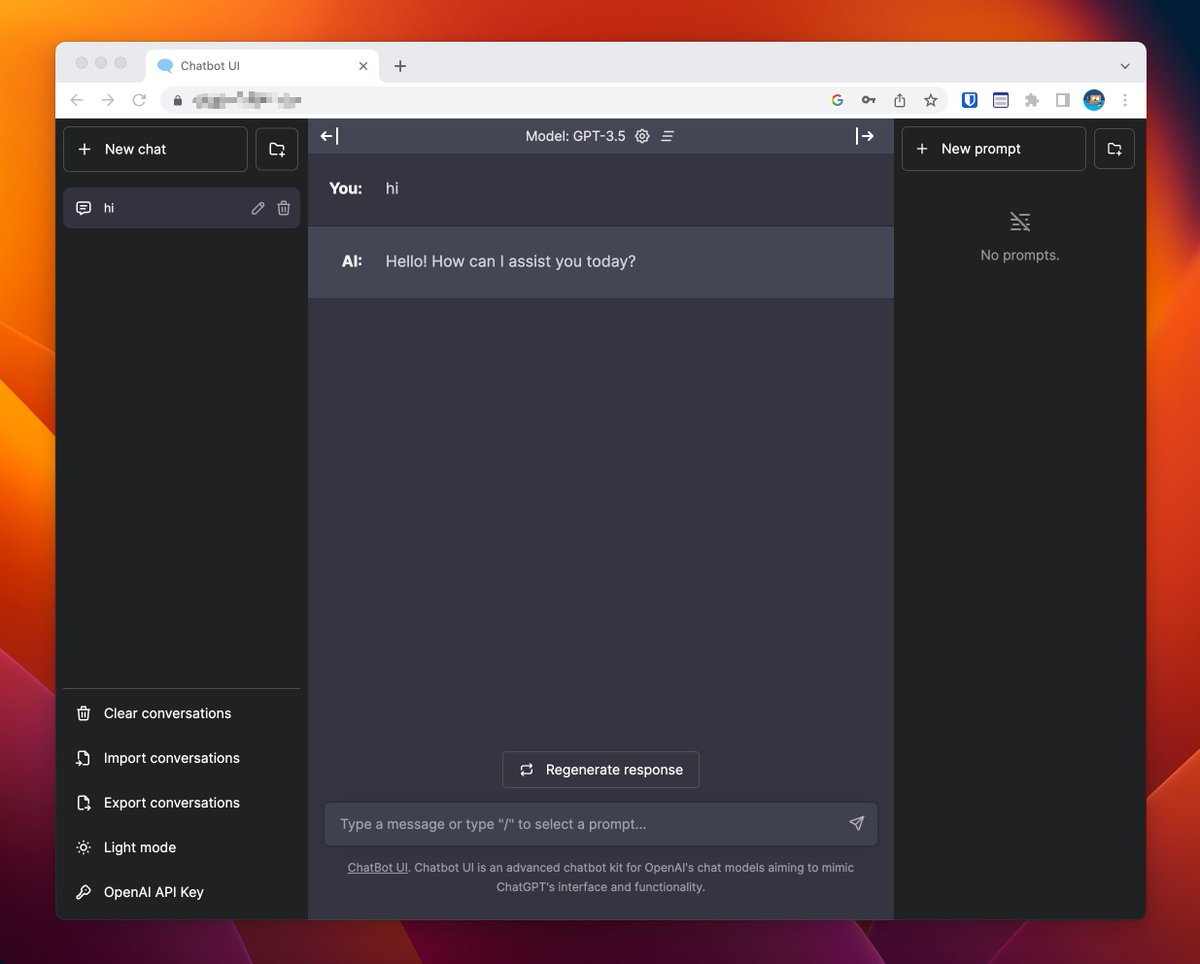The image size is (1200, 964).
Task: Open saved passwords key icon
Action: (869, 100)
